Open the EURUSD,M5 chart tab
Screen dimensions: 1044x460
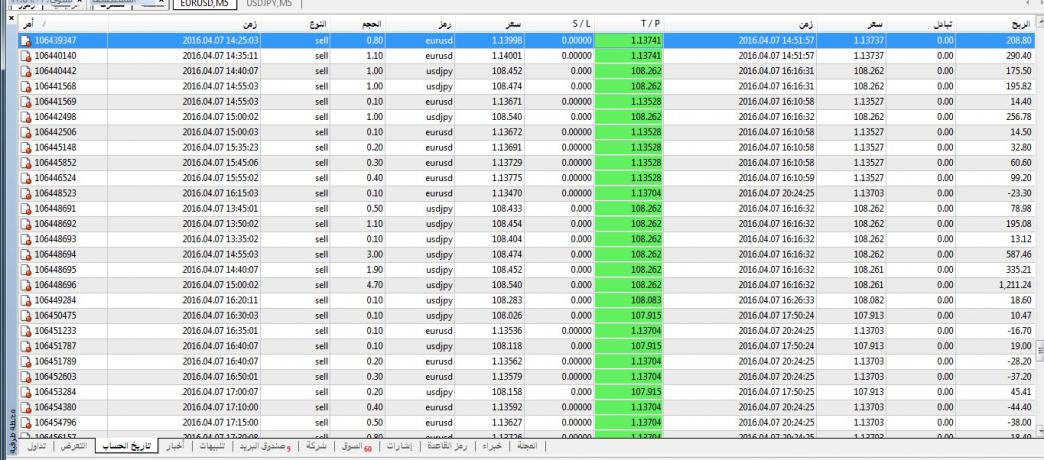pos(203,5)
